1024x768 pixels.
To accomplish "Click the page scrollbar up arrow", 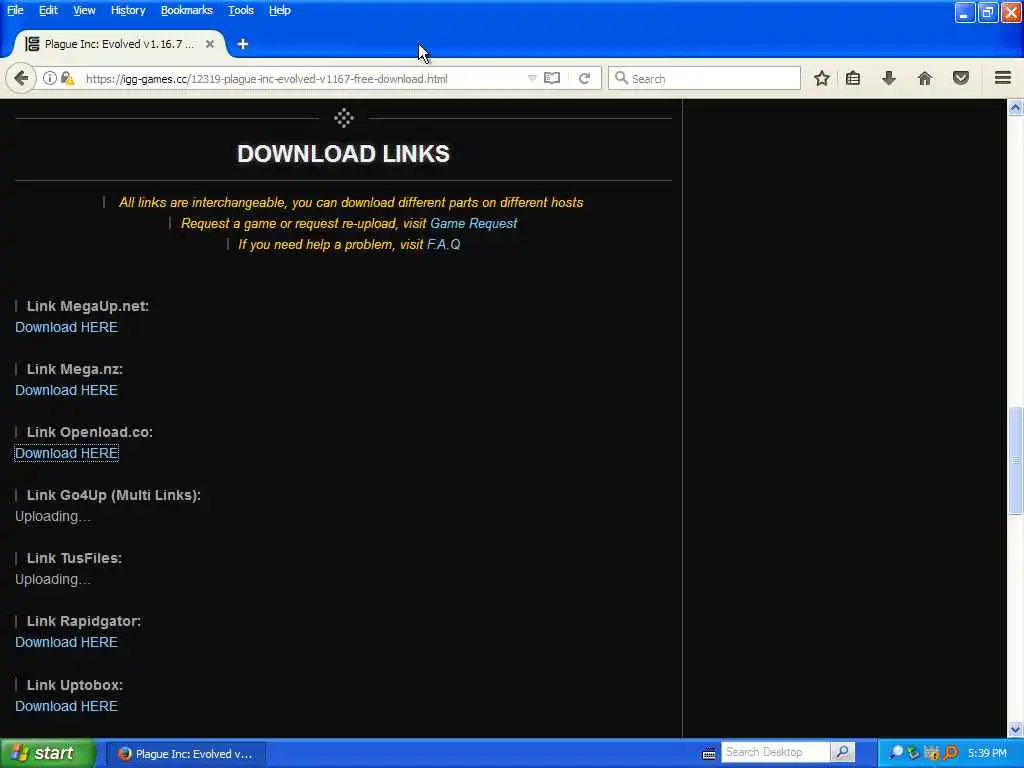I will pyautogui.click(x=1016, y=107).
